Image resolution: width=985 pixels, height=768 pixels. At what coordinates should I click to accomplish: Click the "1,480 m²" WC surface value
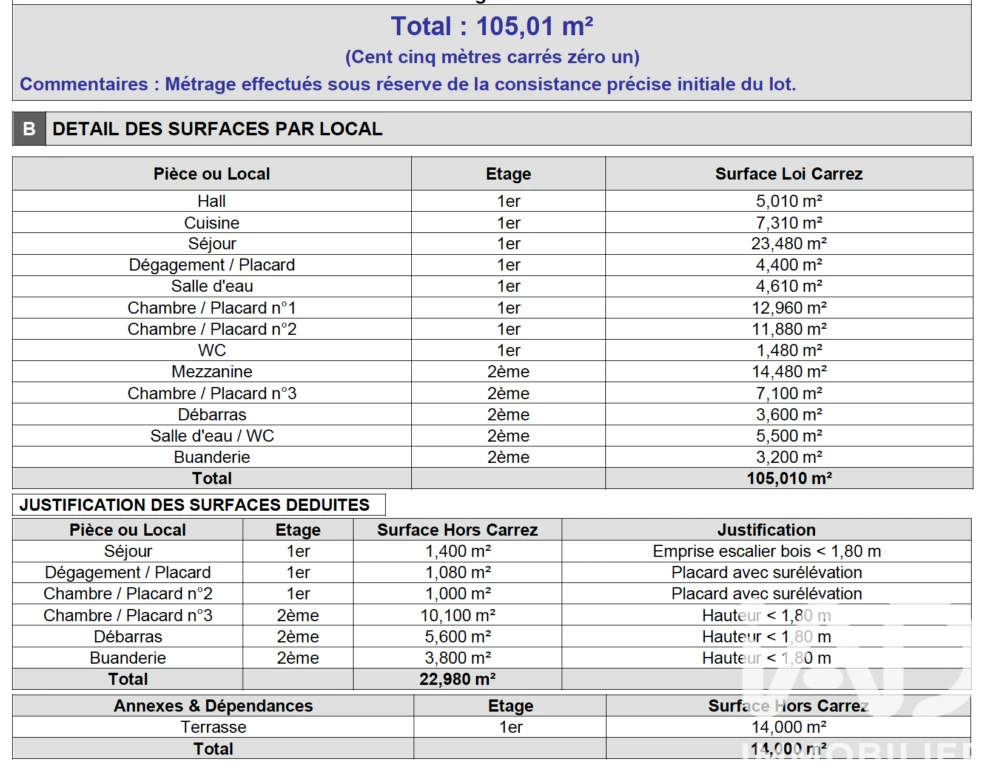(x=789, y=350)
